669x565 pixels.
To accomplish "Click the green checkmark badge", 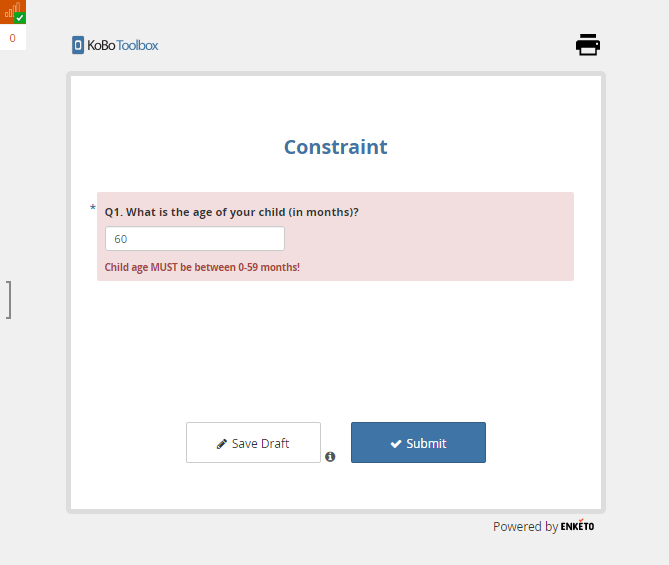I will [20, 18].
